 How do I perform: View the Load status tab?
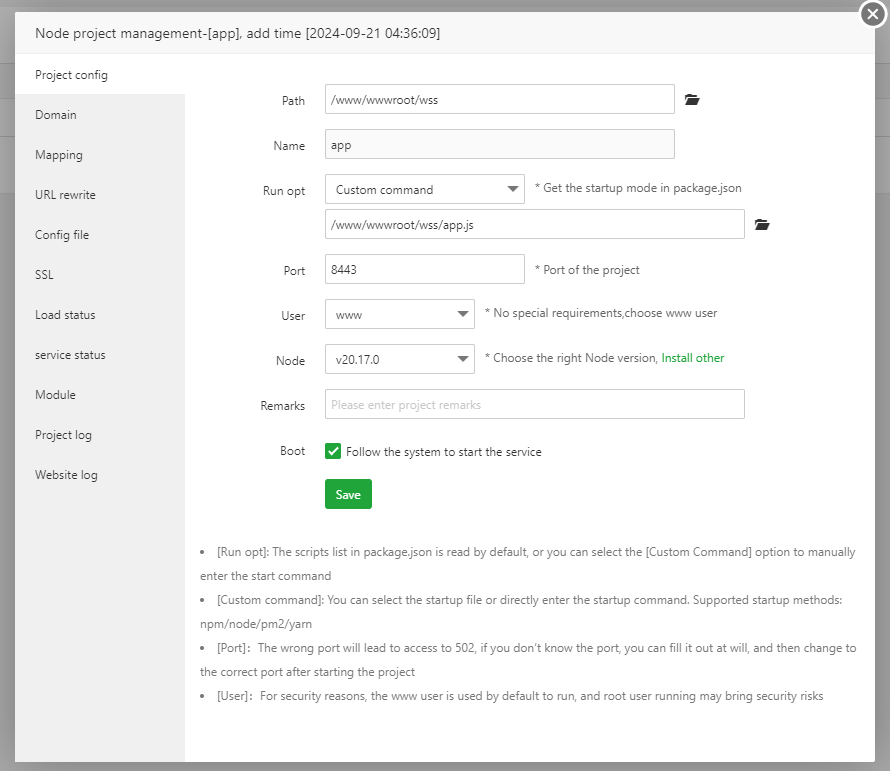pos(65,315)
